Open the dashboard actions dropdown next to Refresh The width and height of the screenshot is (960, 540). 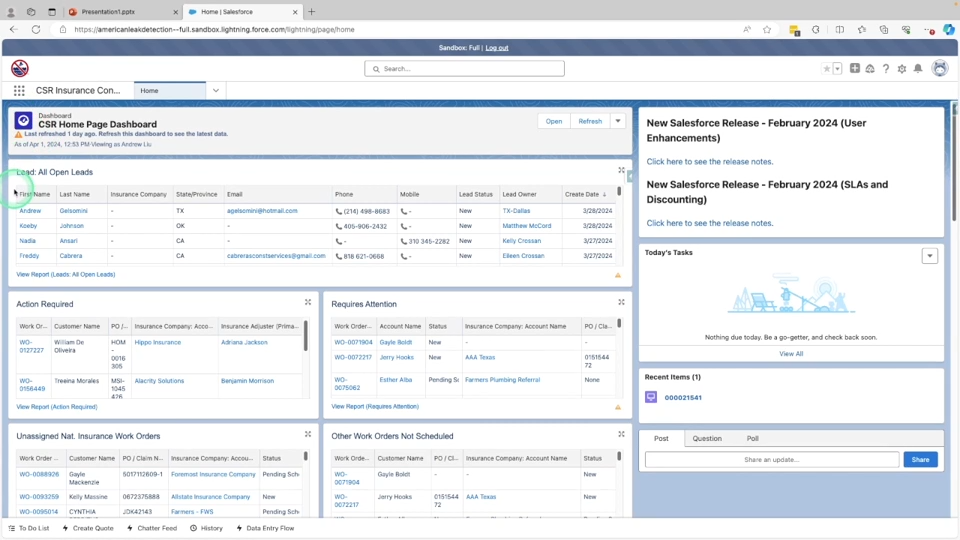point(618,121)
